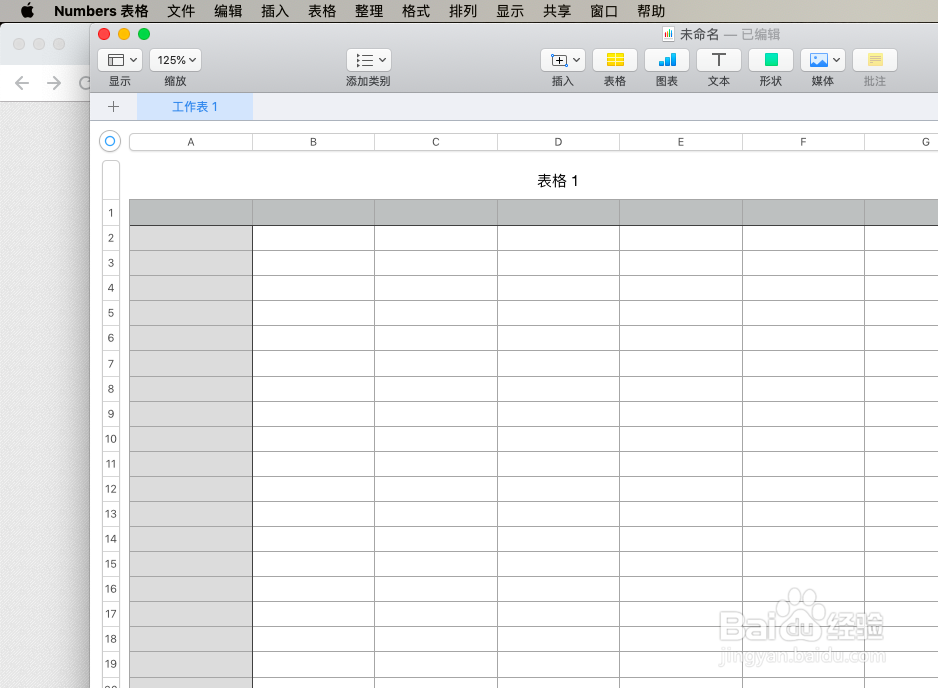938x688 pixels.
Task: Click the 表格 1 table title
Action: pyautogui.click(x=558, y=181)
